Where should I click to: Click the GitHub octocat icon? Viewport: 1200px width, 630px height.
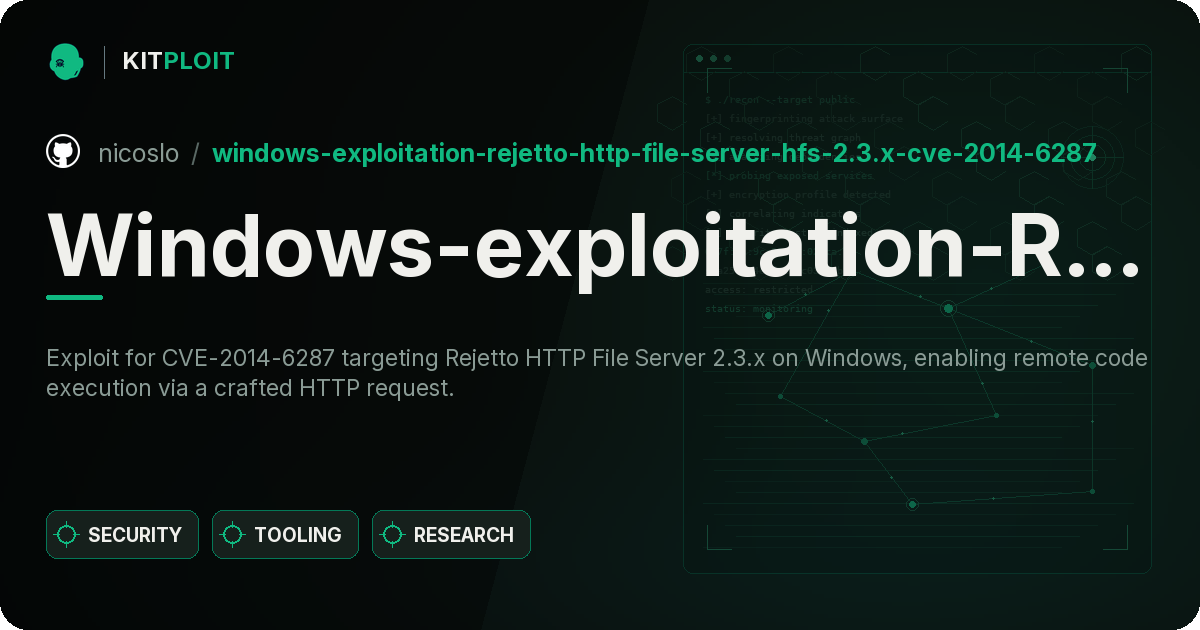pyautogui.click(x=63, y=153)
